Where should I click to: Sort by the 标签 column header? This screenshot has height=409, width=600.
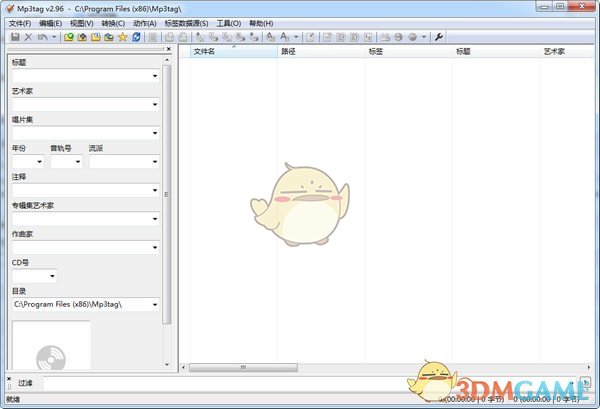pos(409,51)
